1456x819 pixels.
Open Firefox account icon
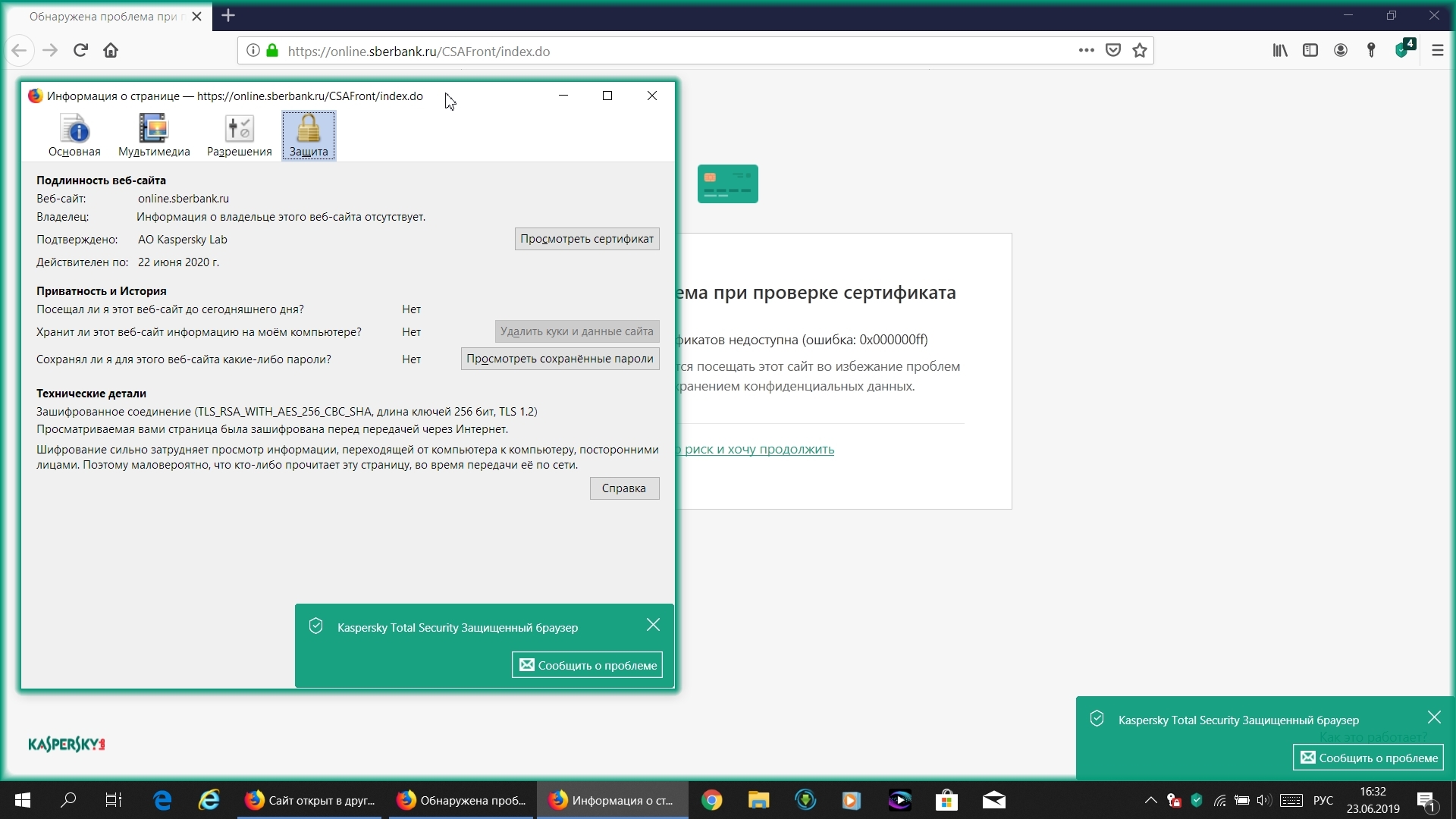pos(1341,51)
